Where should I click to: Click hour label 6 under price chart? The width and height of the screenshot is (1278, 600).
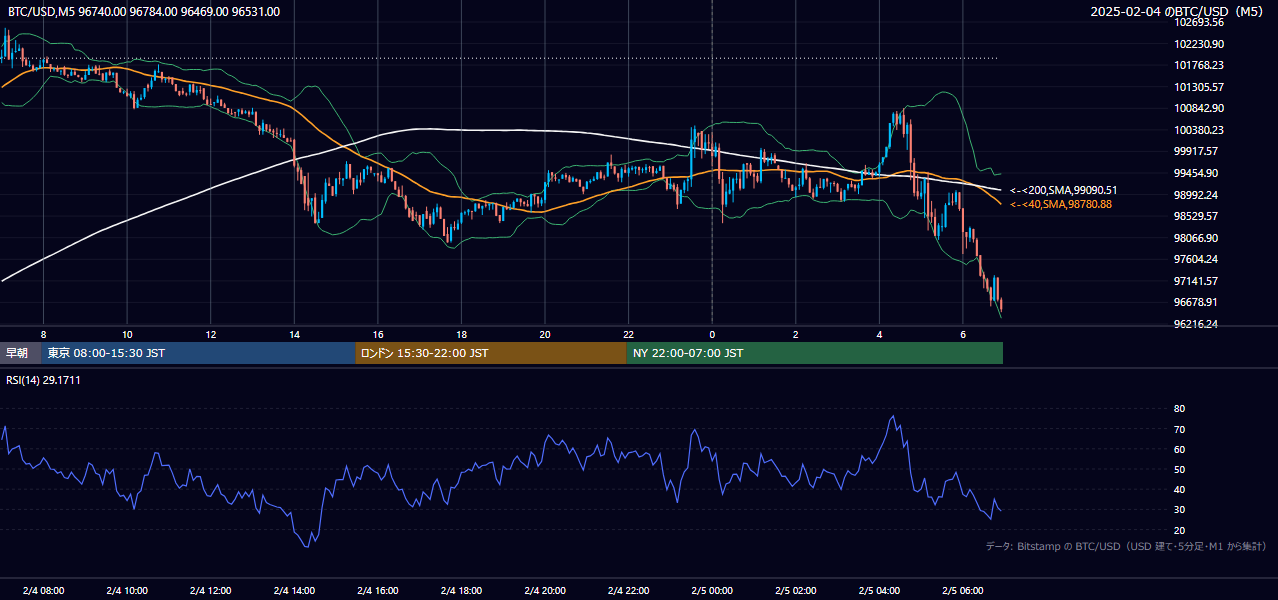point(962,334)
